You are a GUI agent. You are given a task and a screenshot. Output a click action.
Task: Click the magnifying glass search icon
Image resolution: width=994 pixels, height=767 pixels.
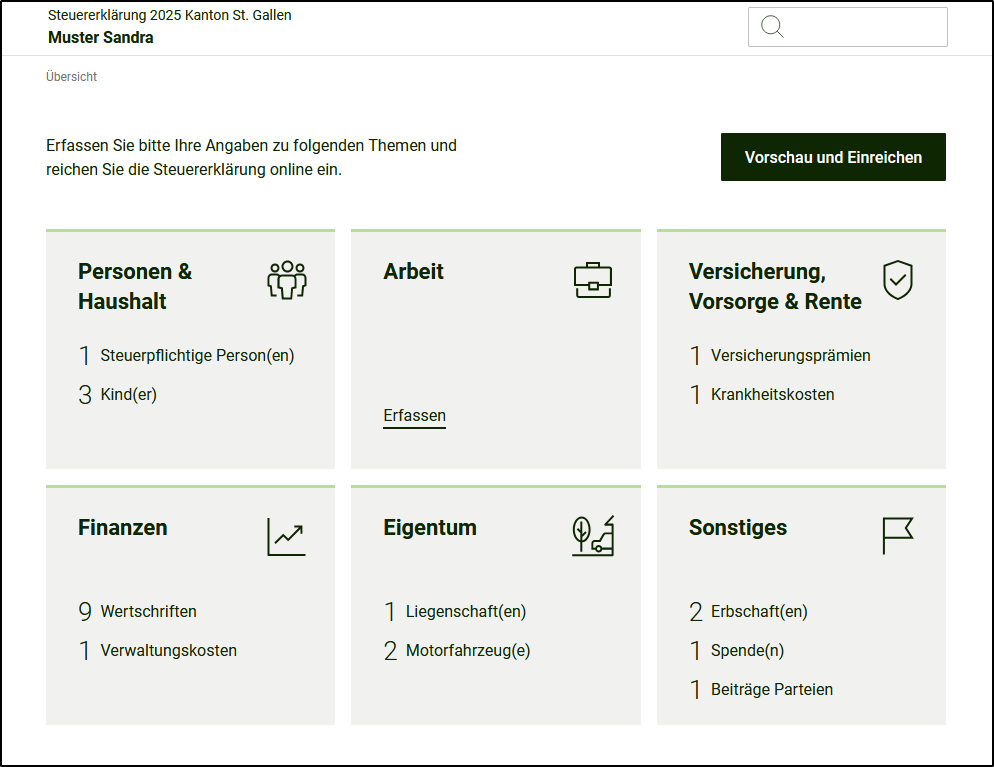pyautogui.click(x=772, y=27)
